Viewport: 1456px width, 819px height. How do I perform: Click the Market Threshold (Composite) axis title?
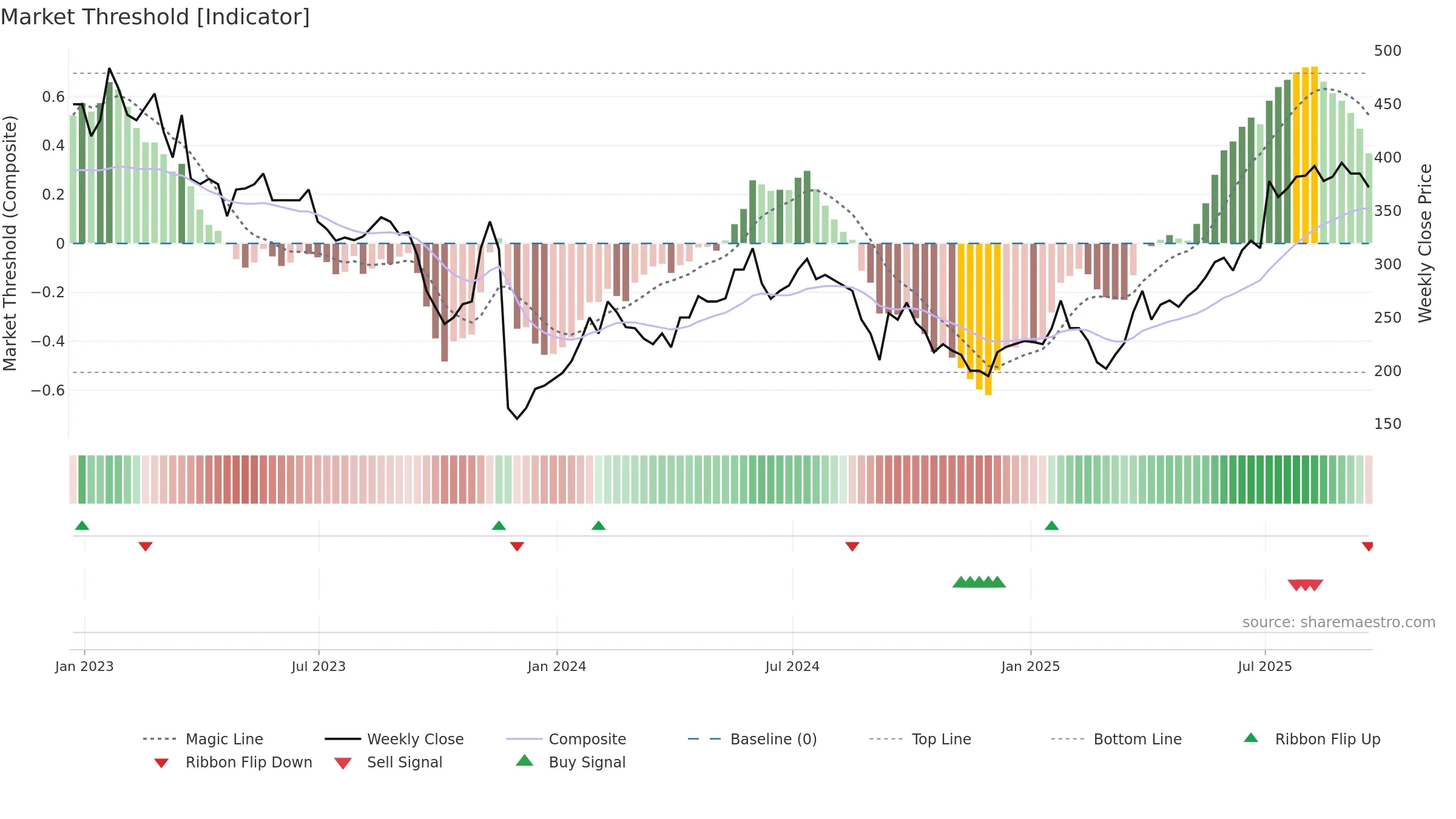tap(10, 243)
